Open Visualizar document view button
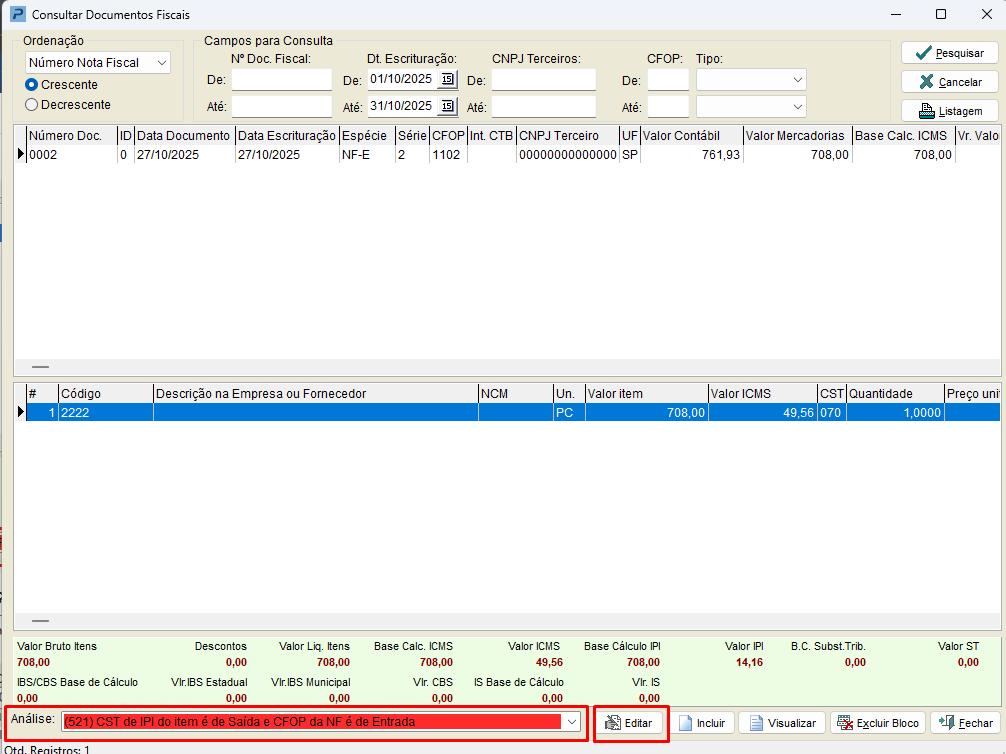1006x754 pixels. coord(781,723)
